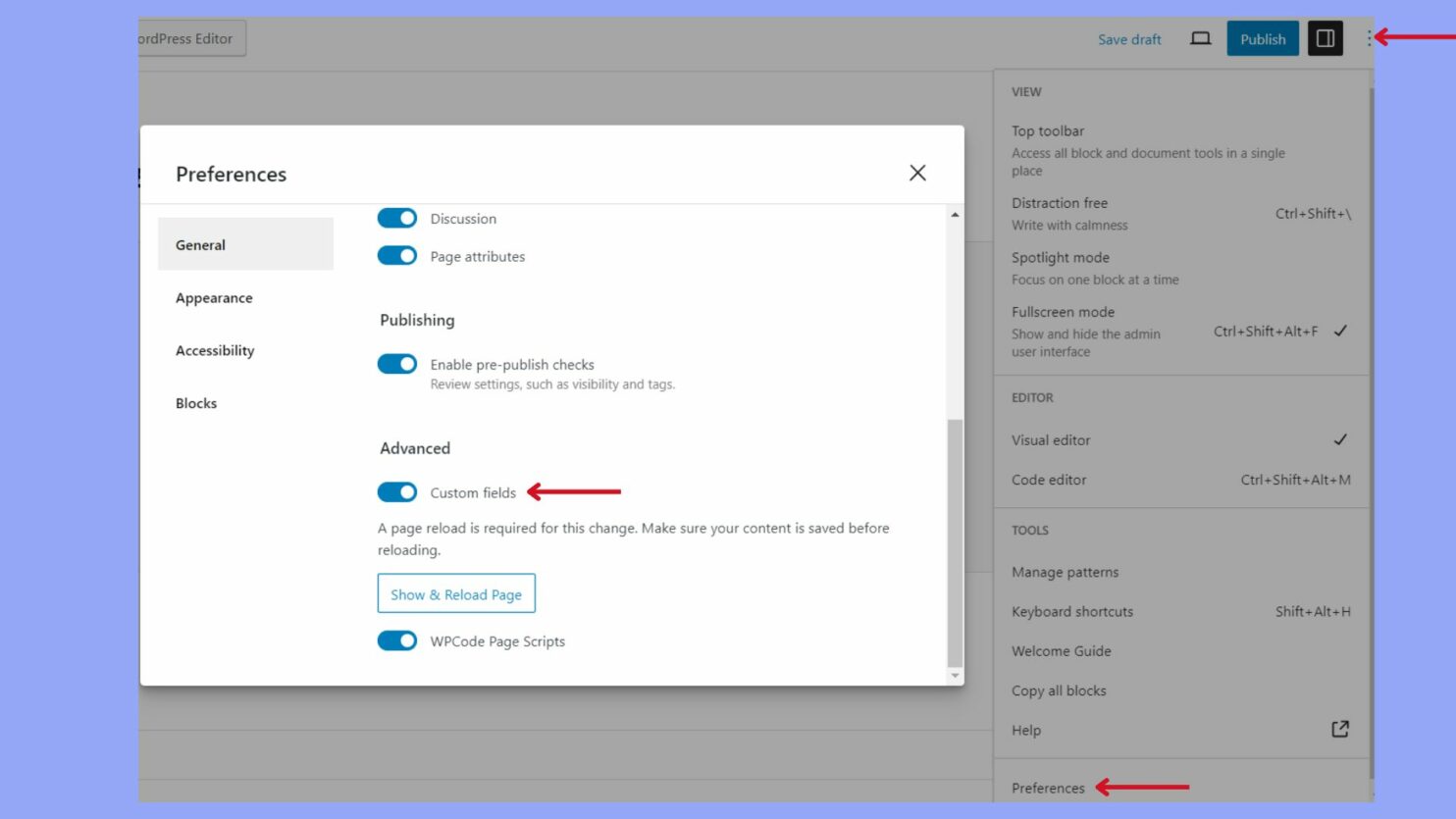
Task: Disable Enable pre-publish checks
Action: pyautogui.click(x=396, y=363)
